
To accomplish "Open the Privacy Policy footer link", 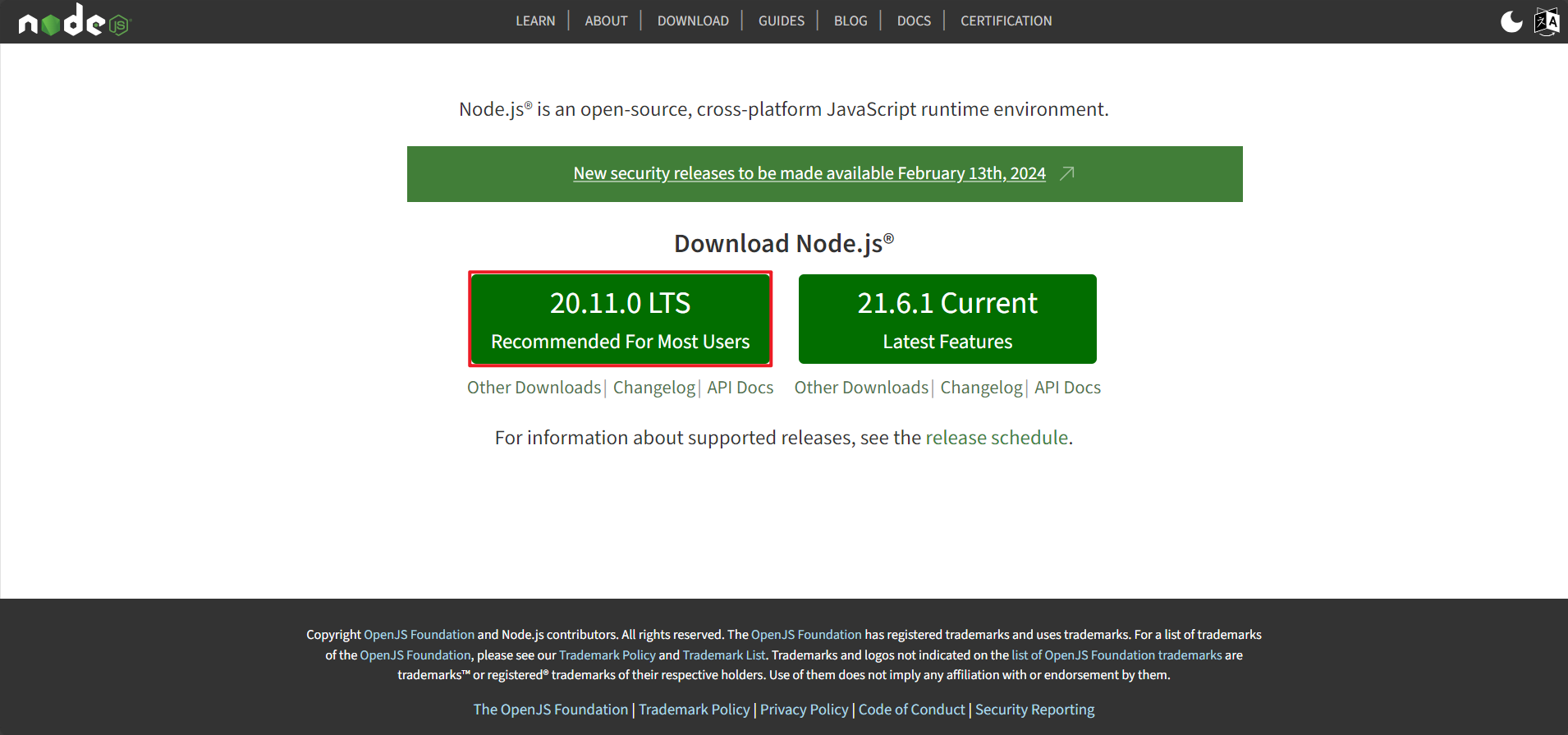I will tap(804, 710).
